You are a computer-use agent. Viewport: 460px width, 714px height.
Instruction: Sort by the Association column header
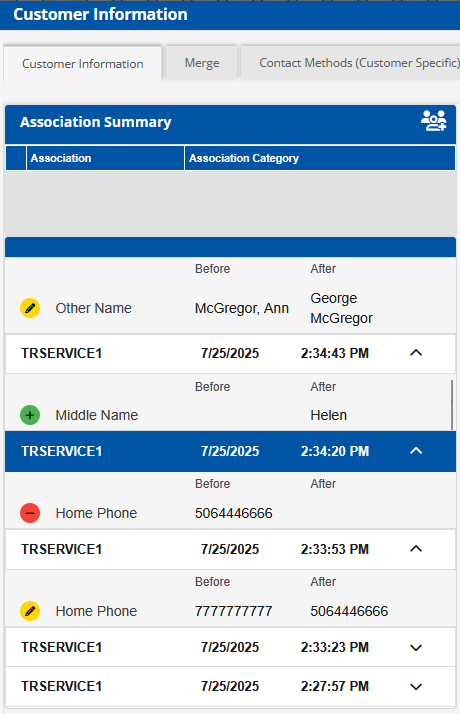tap(105, 158)
